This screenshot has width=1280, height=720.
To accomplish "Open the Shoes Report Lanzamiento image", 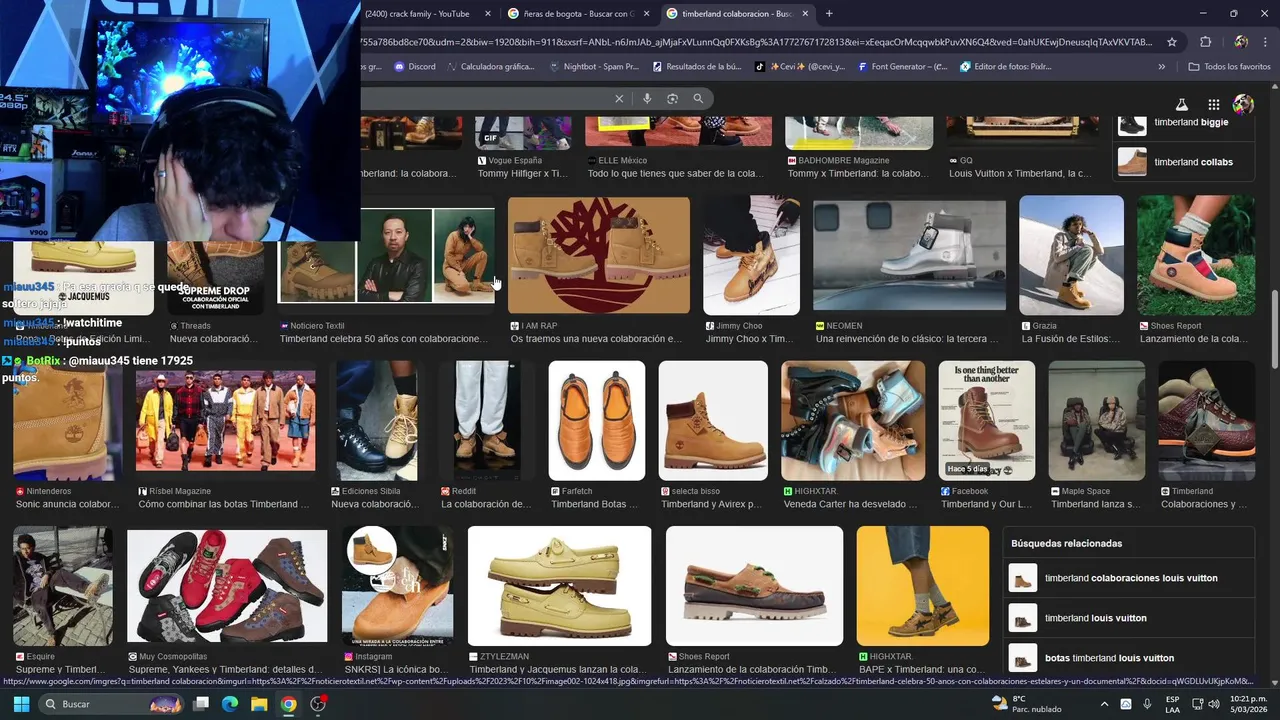I will [1196, 255].
